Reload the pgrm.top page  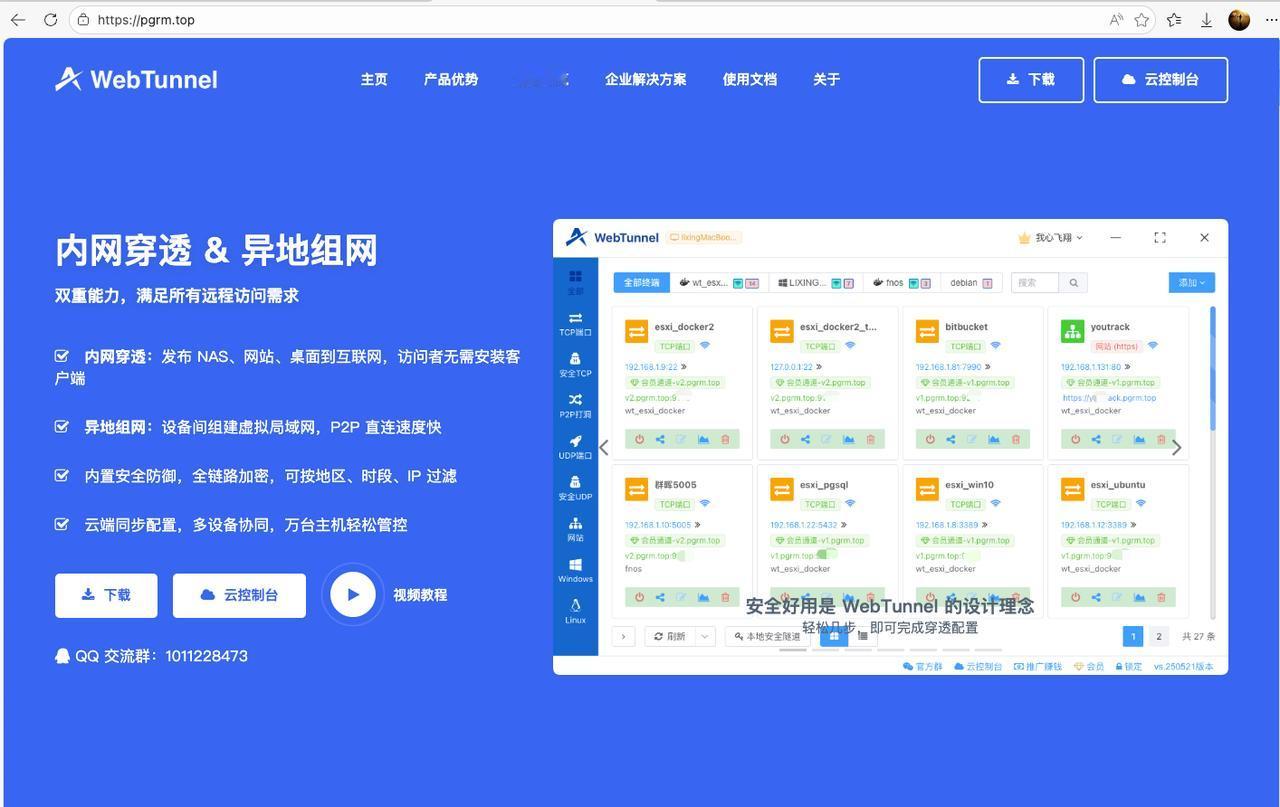point(51,19)
